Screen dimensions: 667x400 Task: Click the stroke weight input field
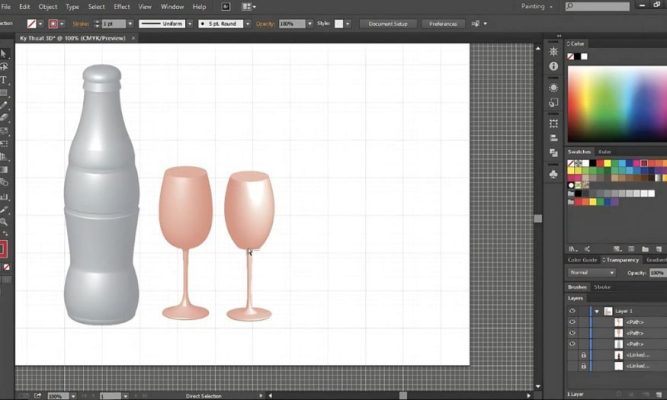tap(111, 22)
